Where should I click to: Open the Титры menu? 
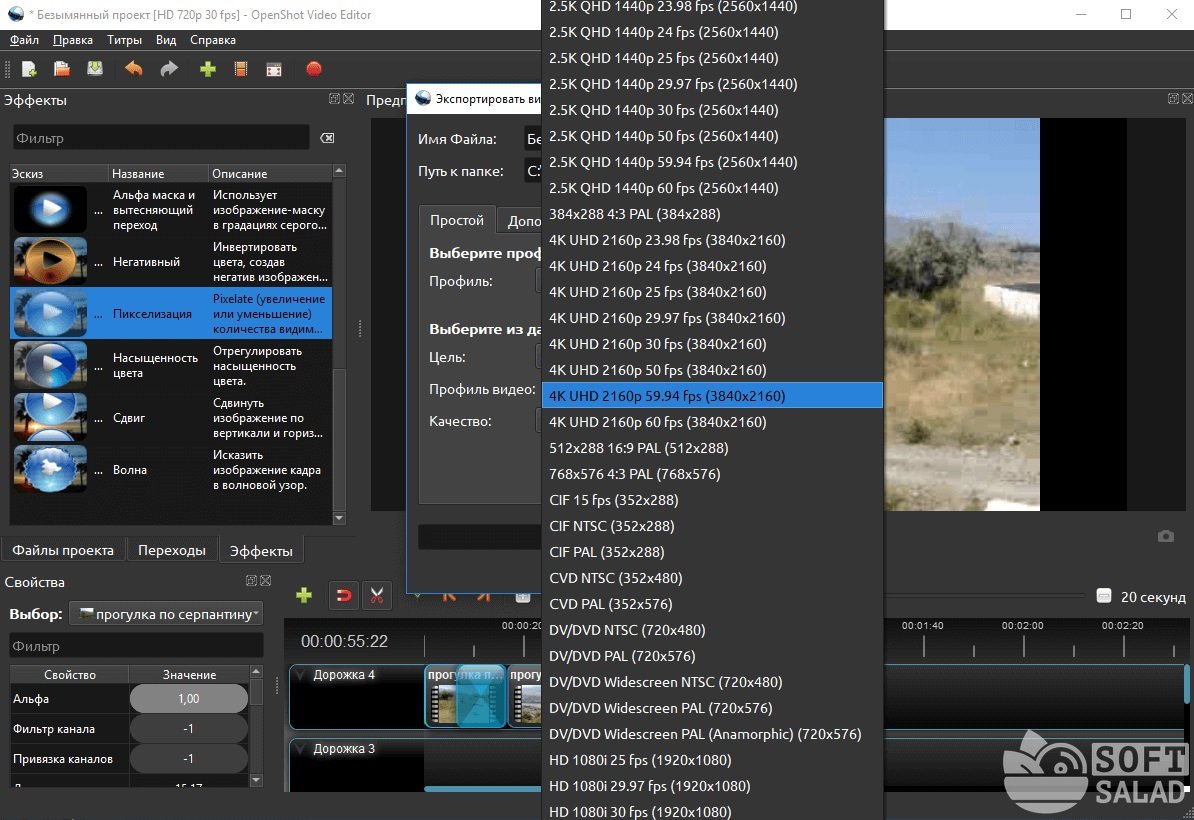point(124,40)
